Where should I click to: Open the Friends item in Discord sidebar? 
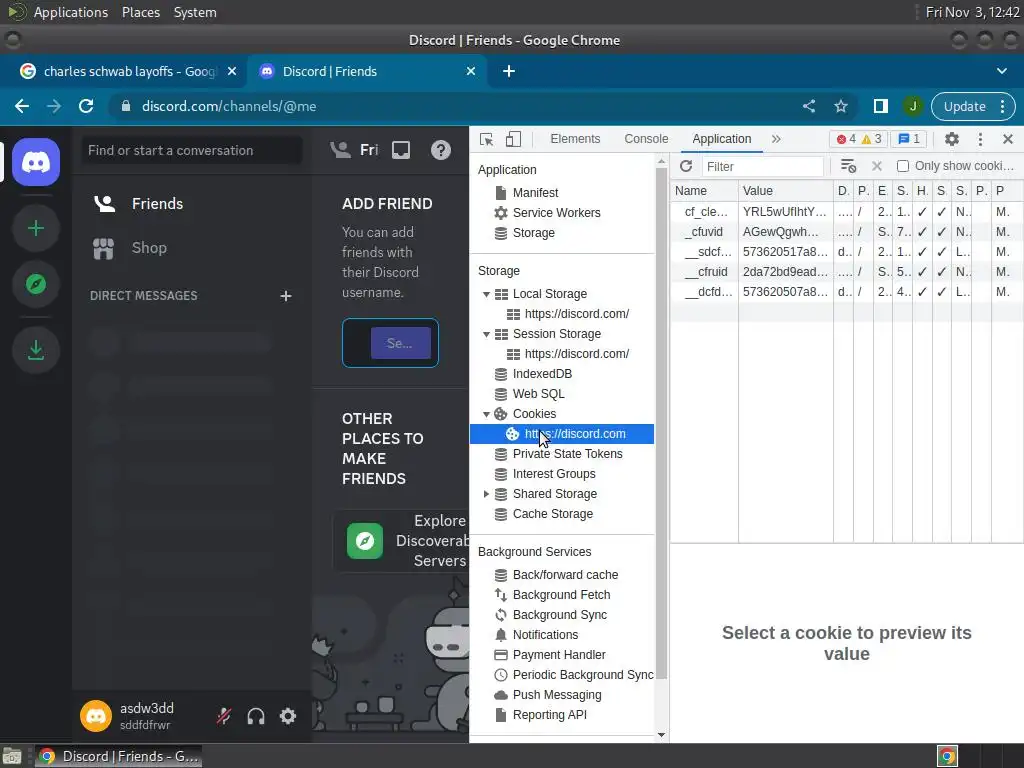click(x=191, y=204)
